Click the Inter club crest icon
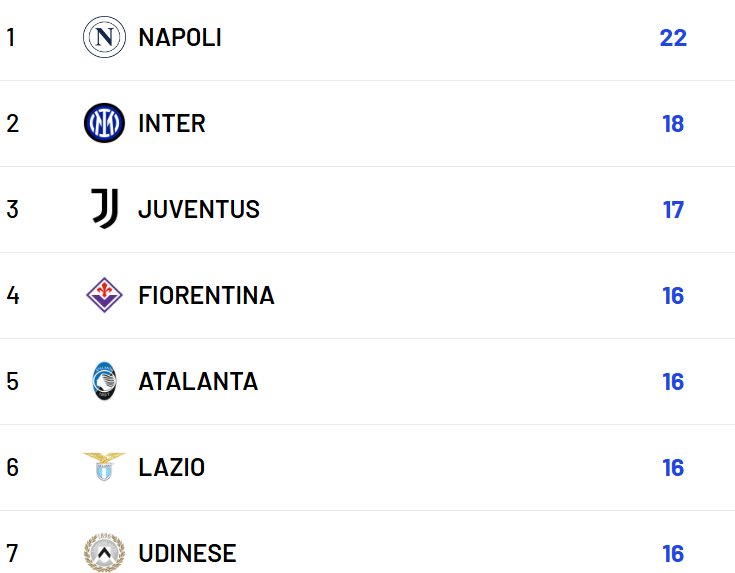 pos(104,124)
